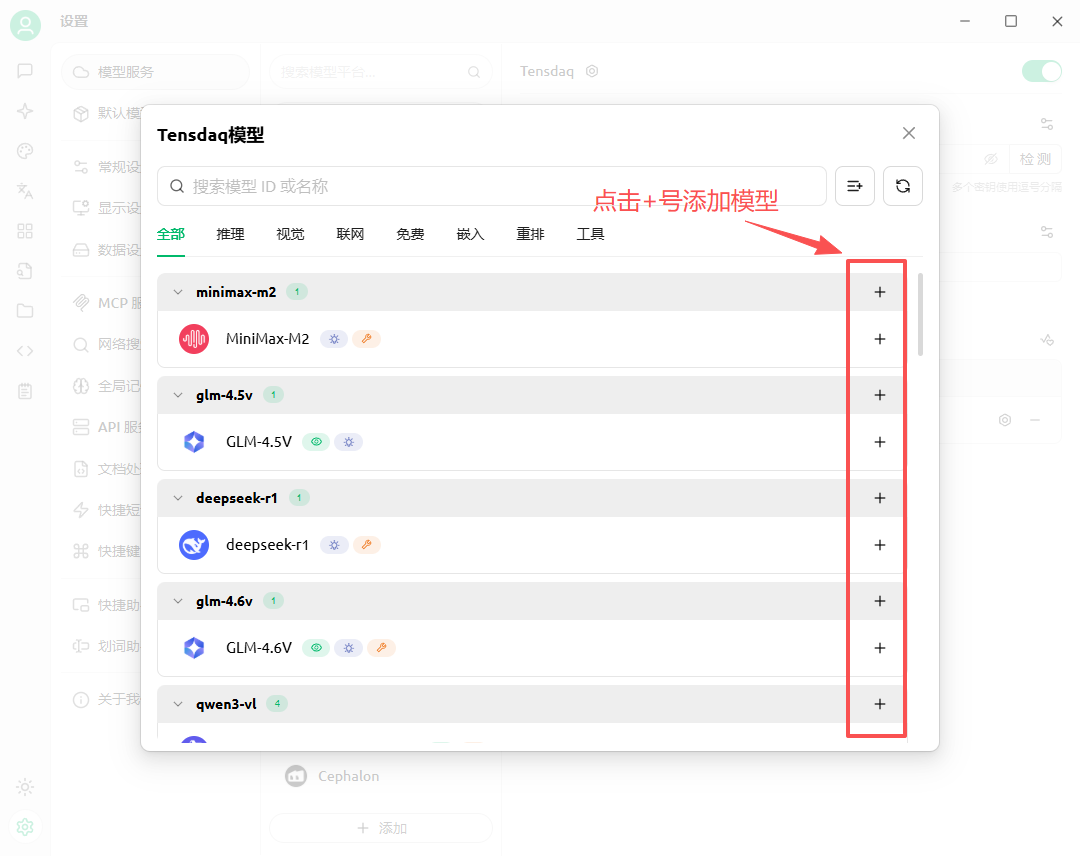Screen dimensions: 1080x856
Task: Click the user avatar in the top left
Action: click(x=25, y=25)
